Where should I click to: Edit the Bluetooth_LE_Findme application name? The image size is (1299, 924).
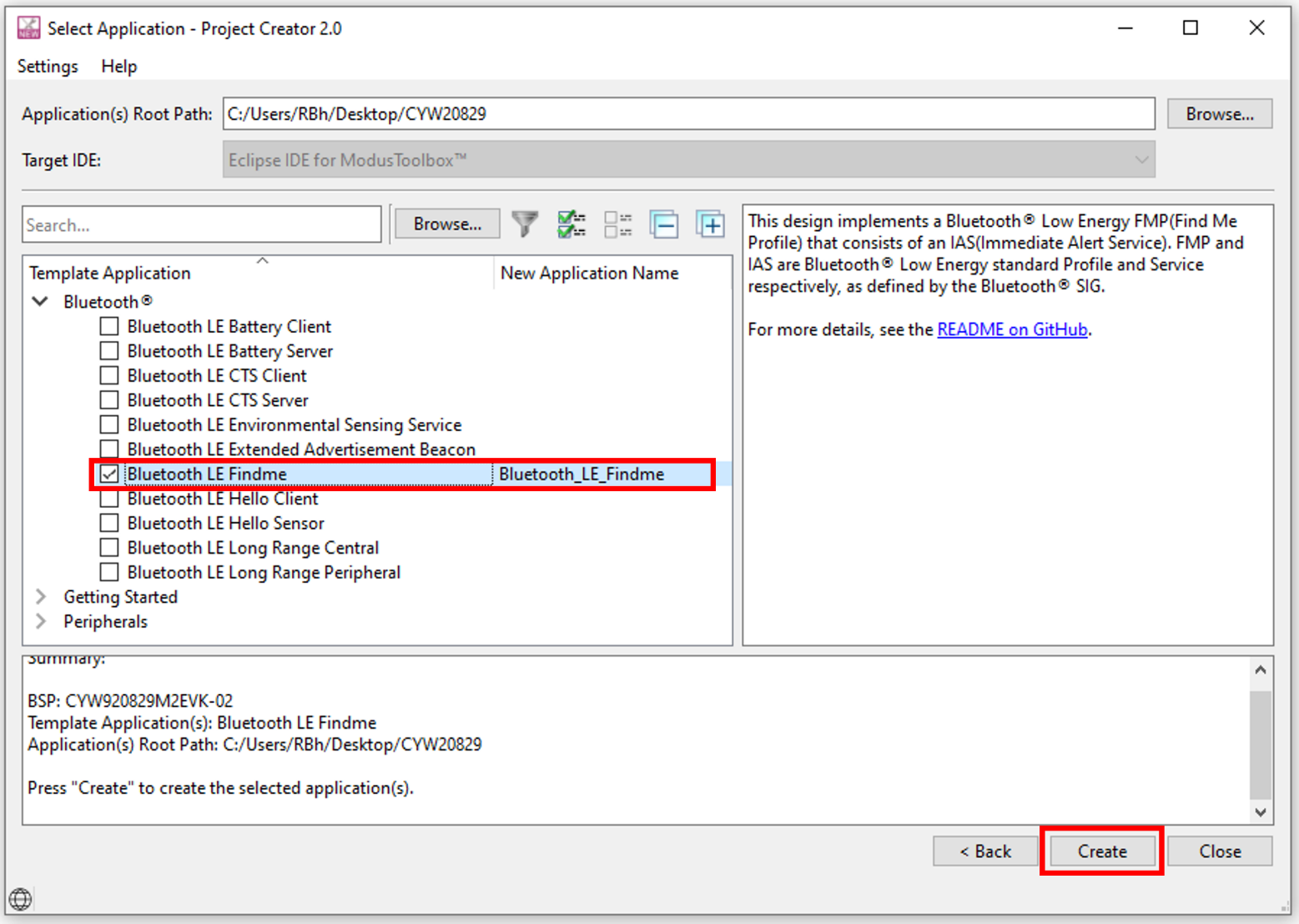point(582,474)
